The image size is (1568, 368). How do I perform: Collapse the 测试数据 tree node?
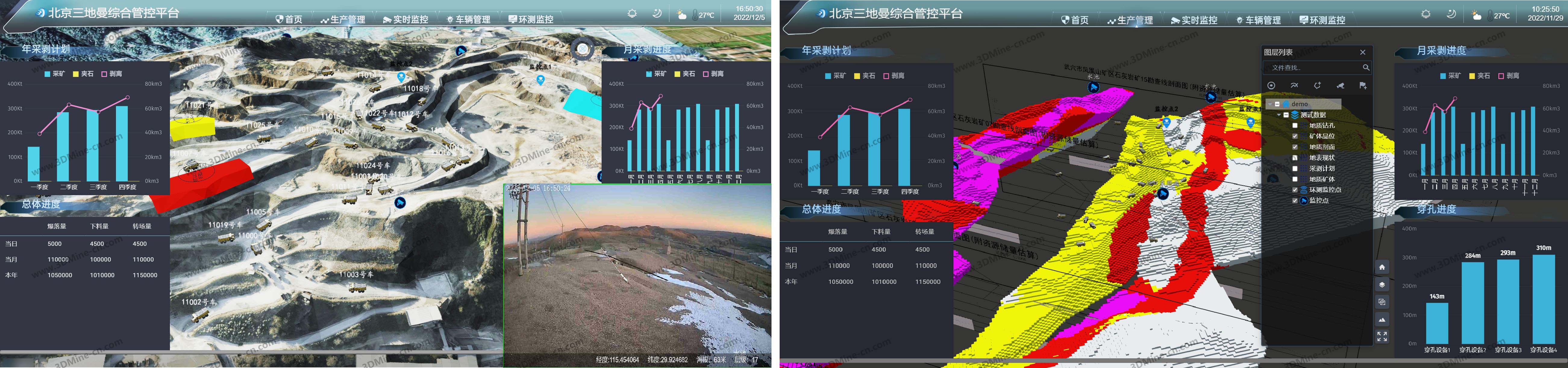point(1279,115)
